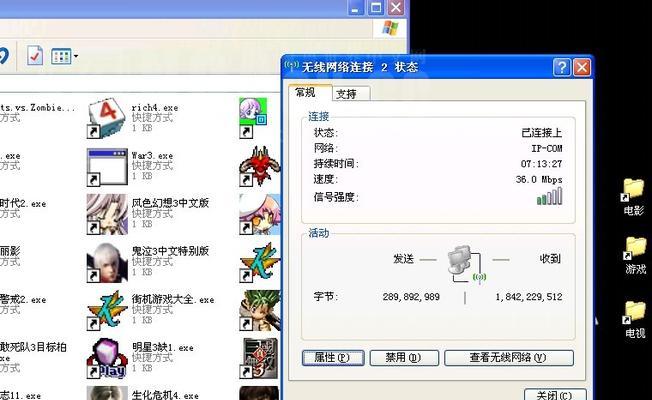Click the 关闭(C) button
Viewport: 652px width, 400px height.
click(555, 394)
